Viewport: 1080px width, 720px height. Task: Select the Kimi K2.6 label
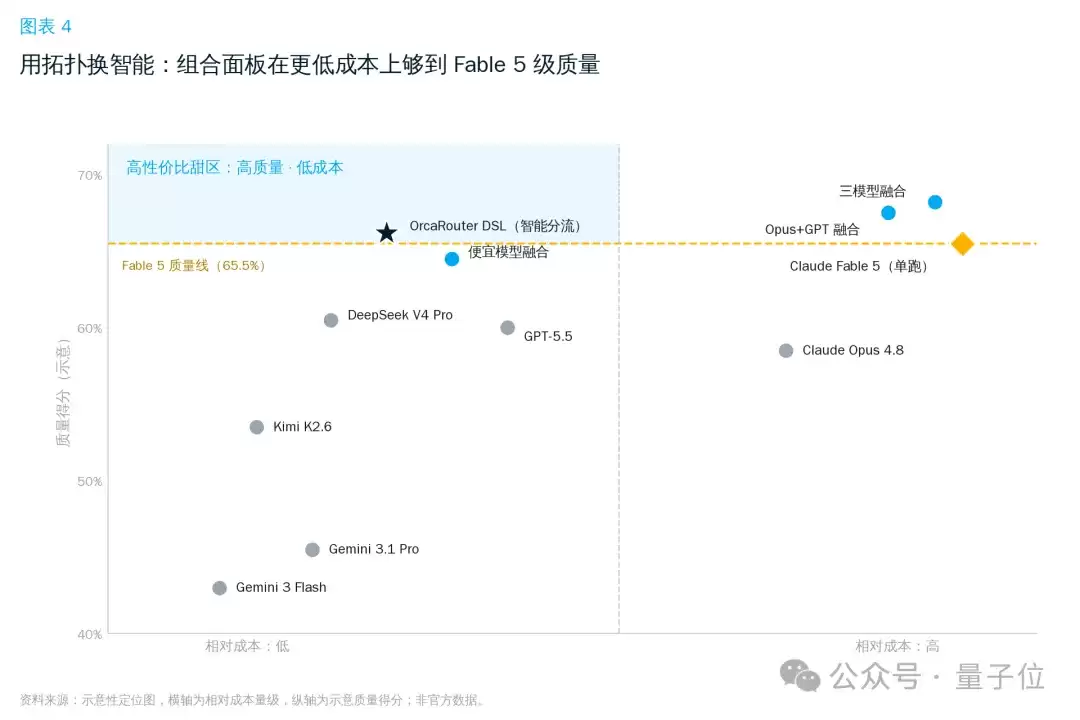pos(302,426)
